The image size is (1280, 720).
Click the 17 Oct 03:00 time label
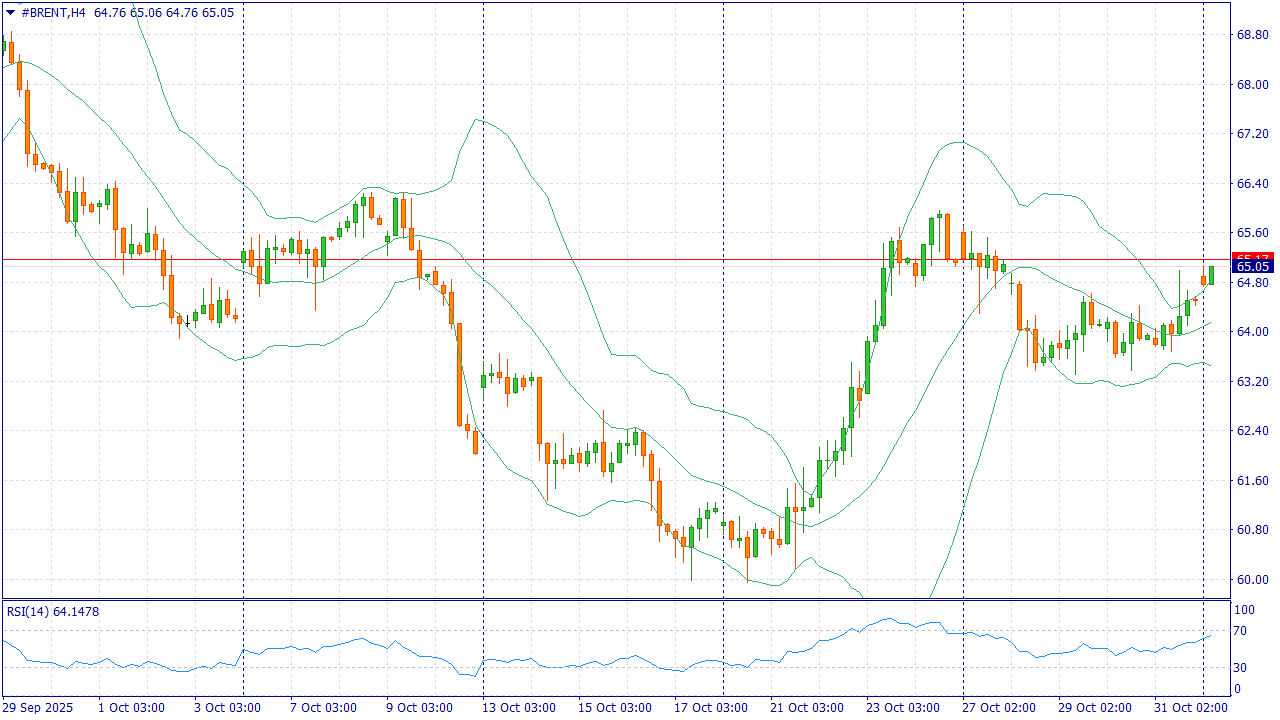pos(711,708)
